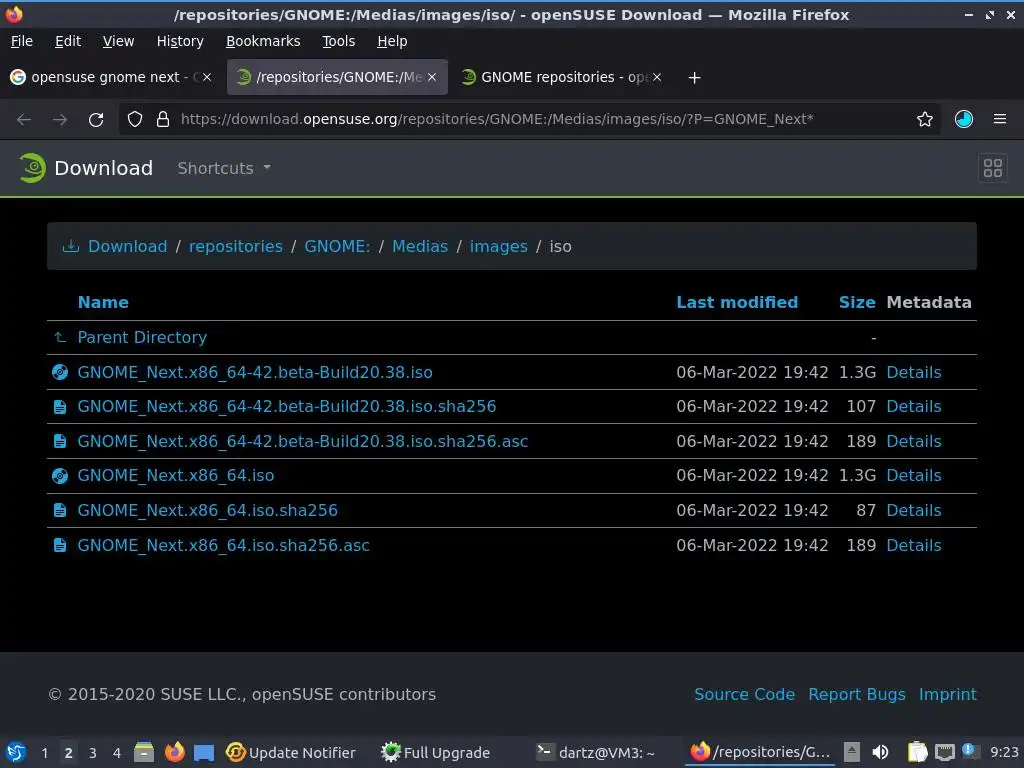Sort listing by Name
1024x768 pixels.
tap(103, 302)
